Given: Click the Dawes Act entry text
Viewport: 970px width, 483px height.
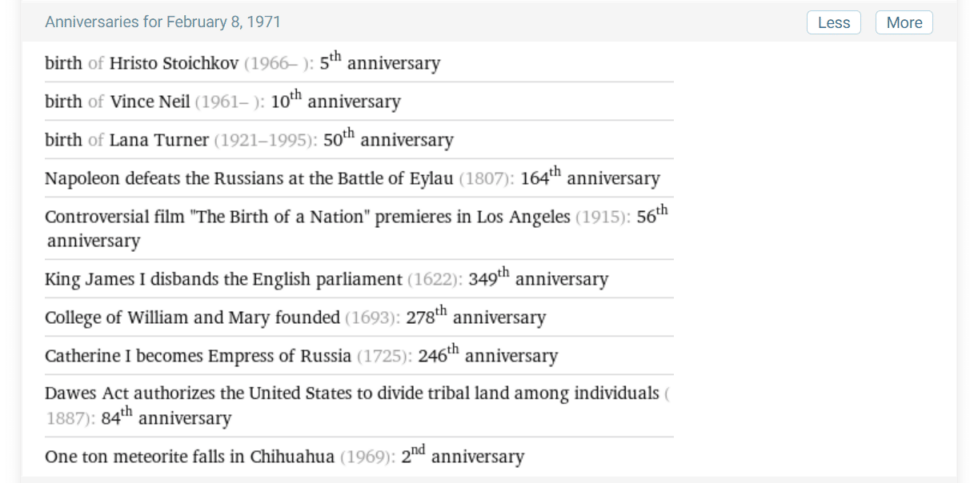Looking at the screenshot, I should (352, 393).
